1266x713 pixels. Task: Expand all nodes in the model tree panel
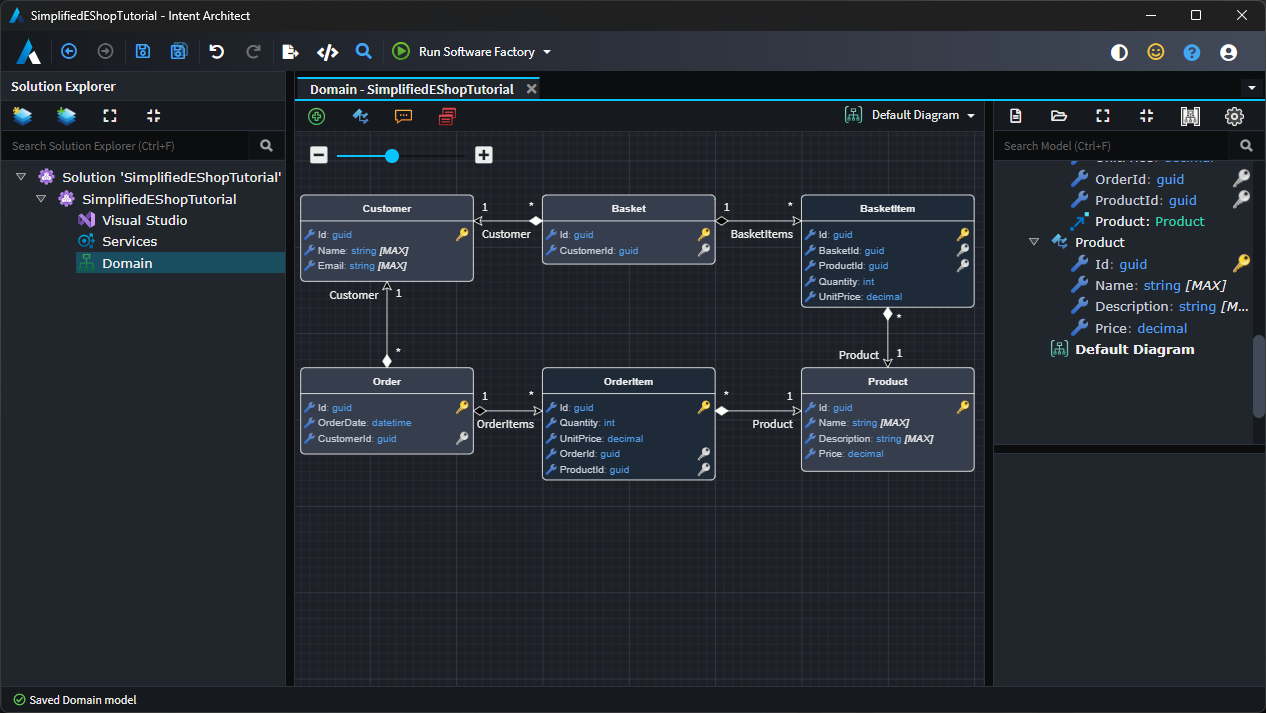pos(1103,116)
